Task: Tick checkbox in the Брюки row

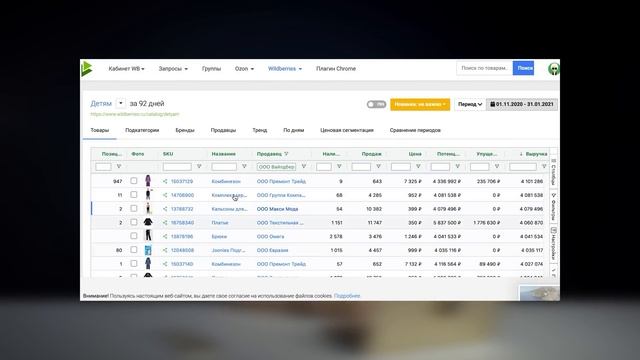Action: click(x=134, y=236)
